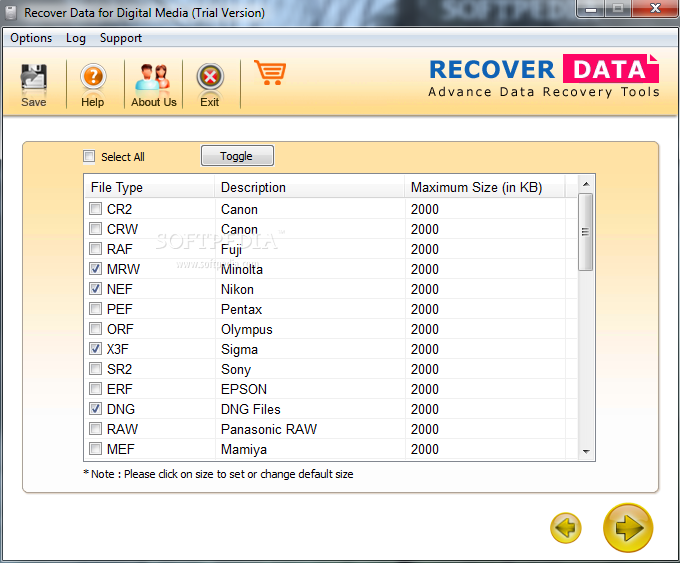Proceed with the large yellow right arrow
Viewport: 680px width, 563px height.
pos(628,527)
